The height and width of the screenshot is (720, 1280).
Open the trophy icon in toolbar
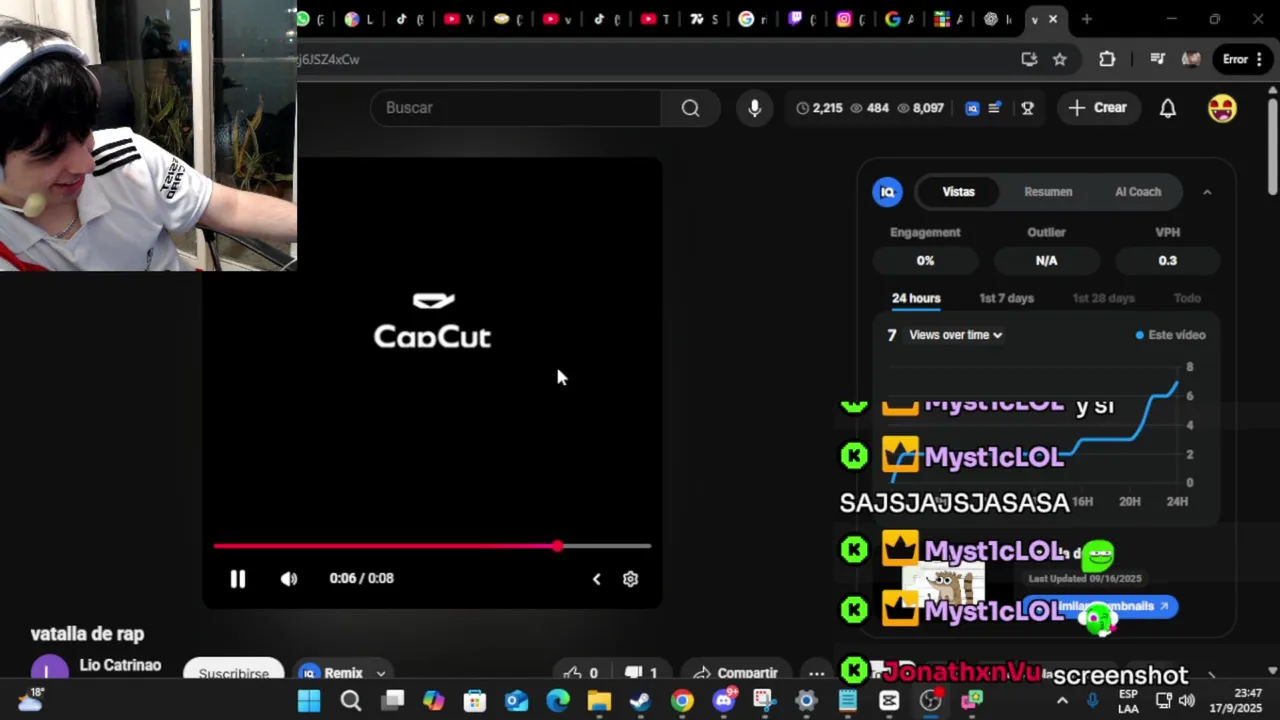pyautogui.click(x=1027, y=108)
